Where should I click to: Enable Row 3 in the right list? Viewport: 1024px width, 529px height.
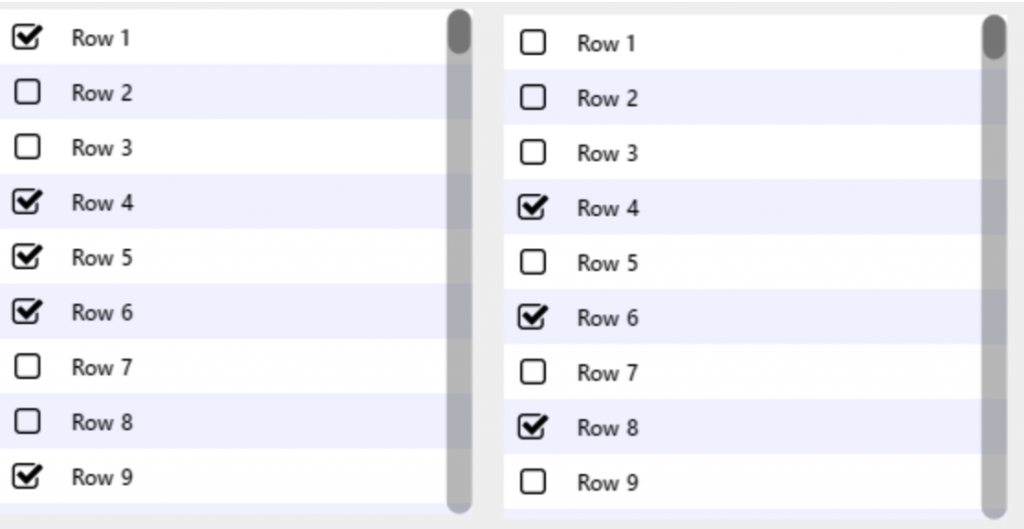click(533, 153)
